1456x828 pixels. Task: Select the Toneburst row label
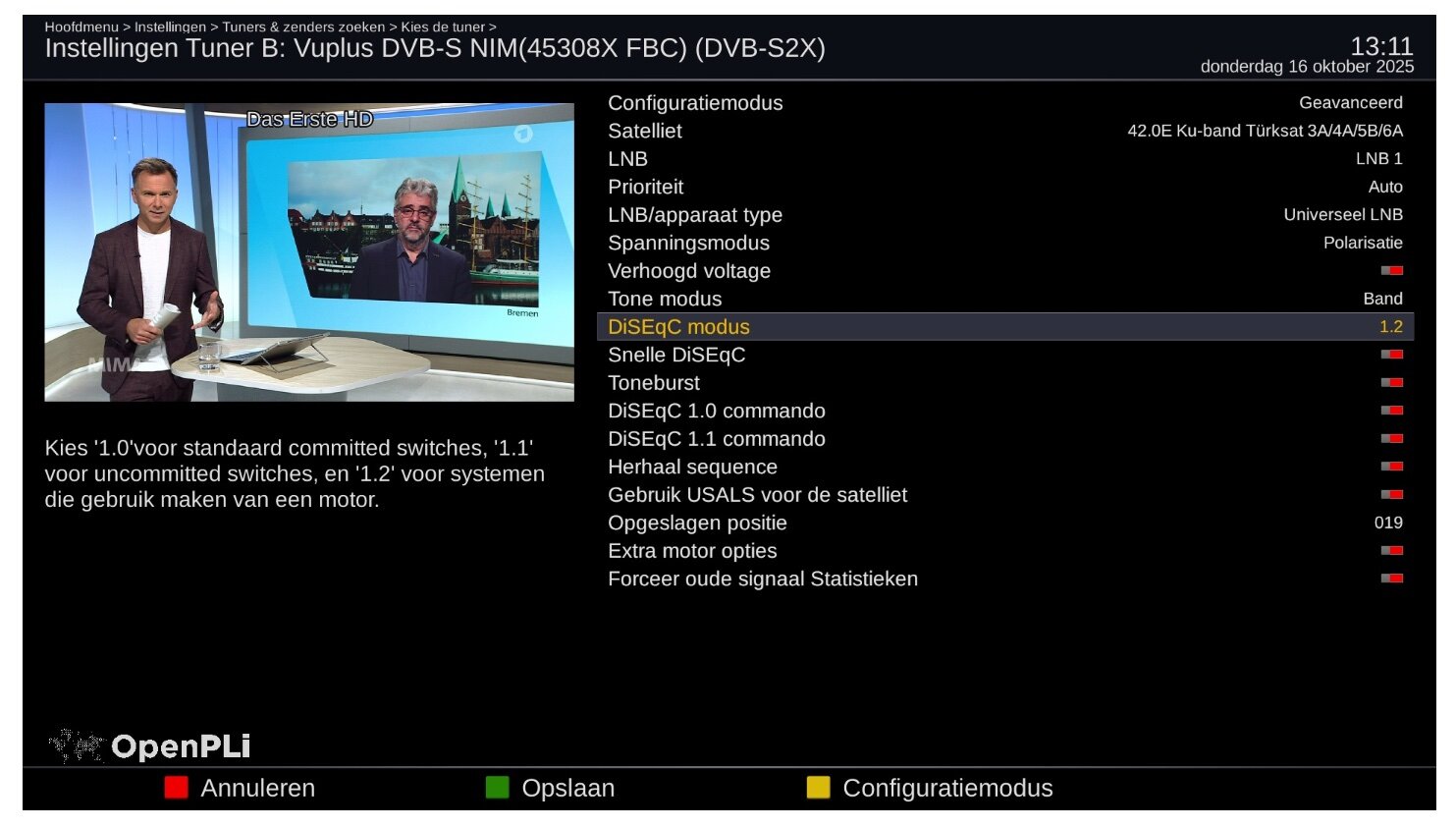pyautogui.click(x=654, y=383)
